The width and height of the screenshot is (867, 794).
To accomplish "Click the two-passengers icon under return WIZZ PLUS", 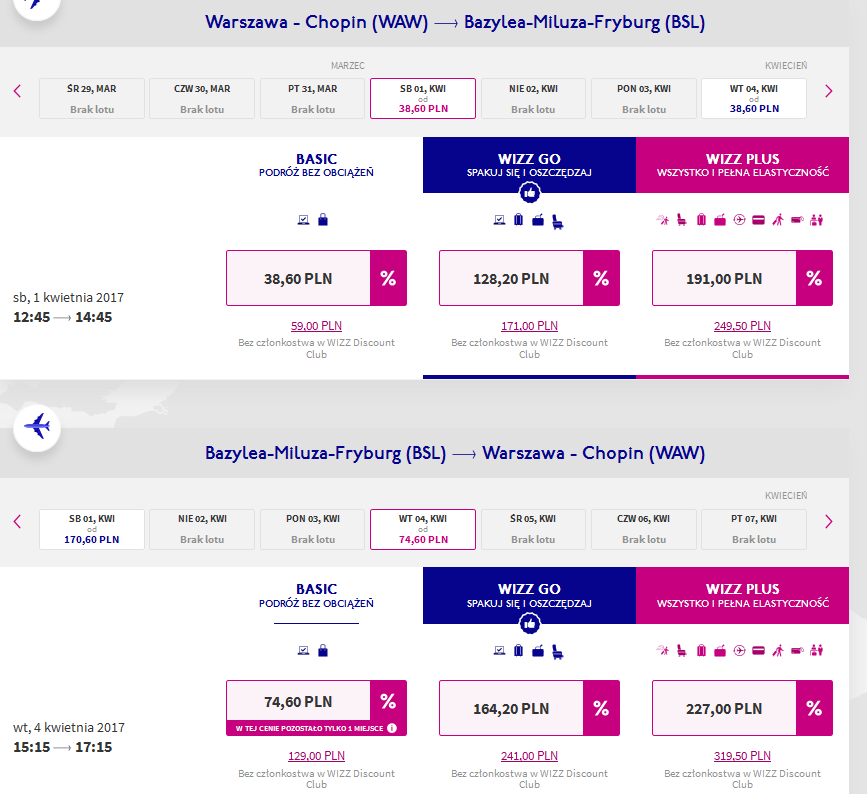I will 816,650.
